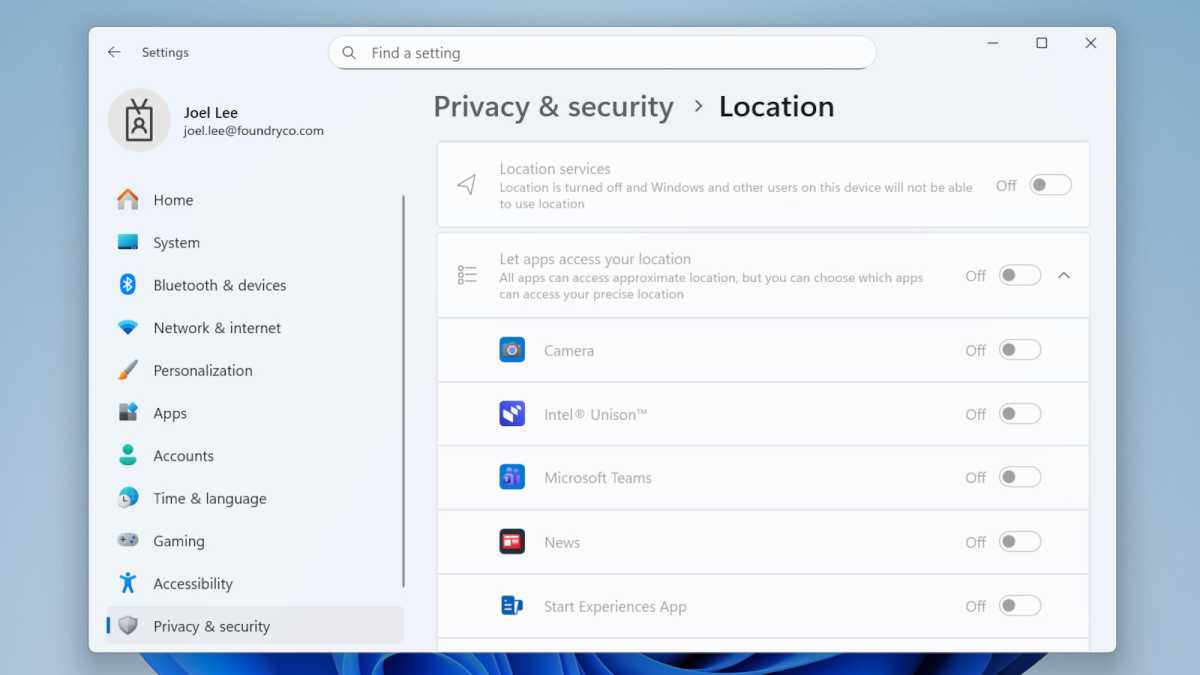This screenshot has height=675, width=1200.
Task: Enable the Location services toggle
Action: click(x=1049, y=185)
